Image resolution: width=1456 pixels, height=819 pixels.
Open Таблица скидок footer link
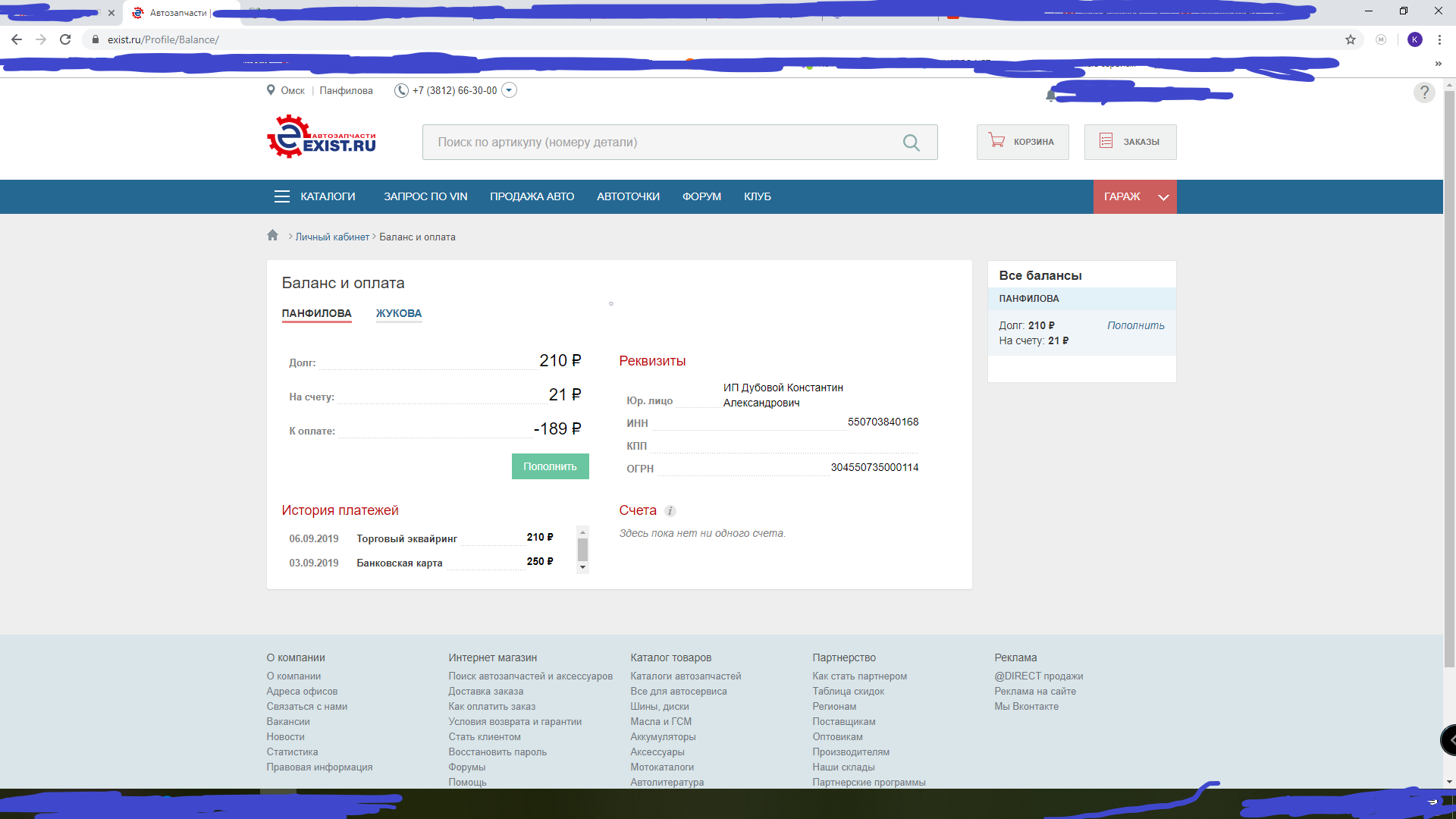pyautogui.click(x=848, y=692)
